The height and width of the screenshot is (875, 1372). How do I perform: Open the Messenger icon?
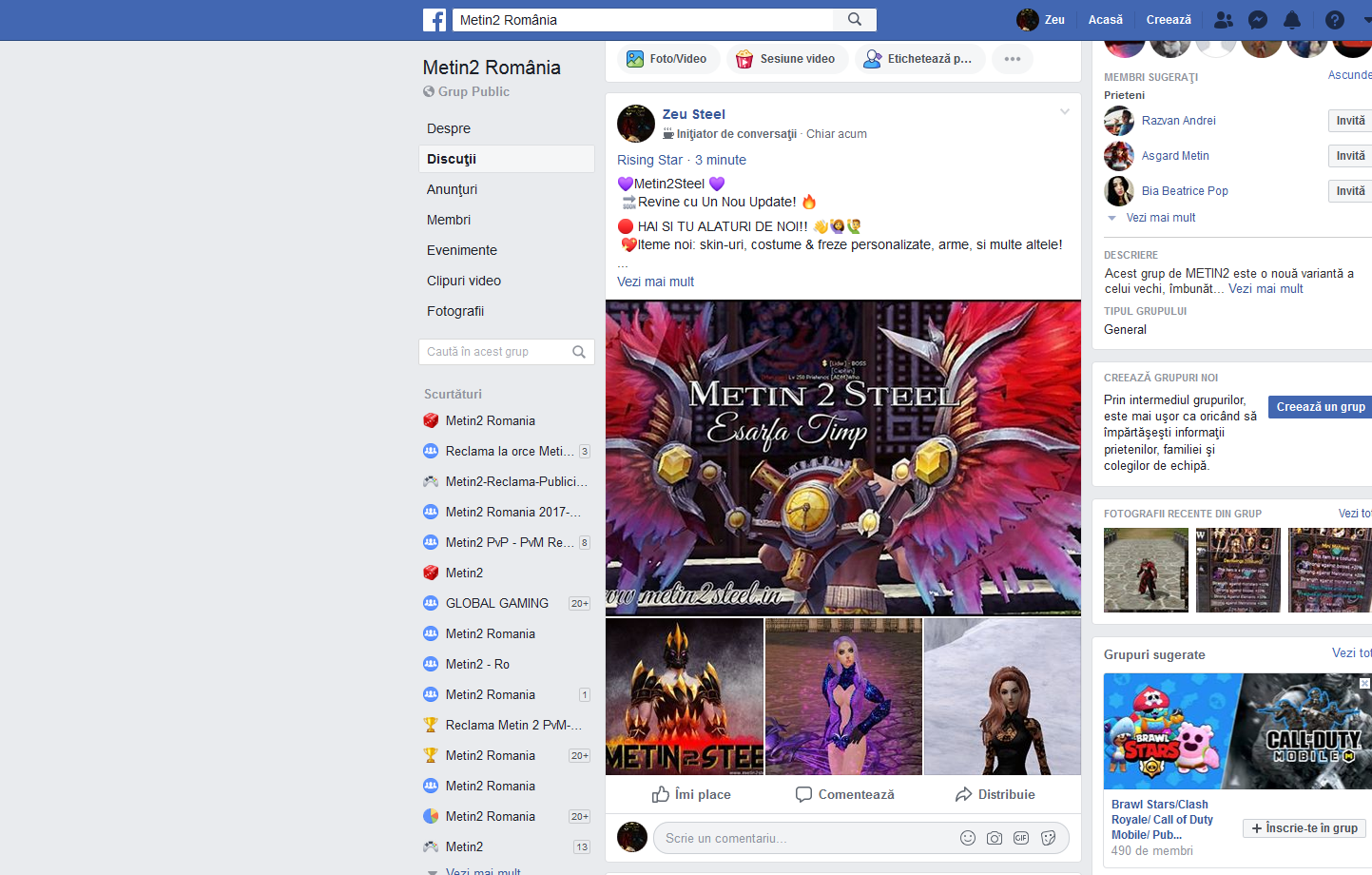pyautogui.click(x=1258, y=20)
